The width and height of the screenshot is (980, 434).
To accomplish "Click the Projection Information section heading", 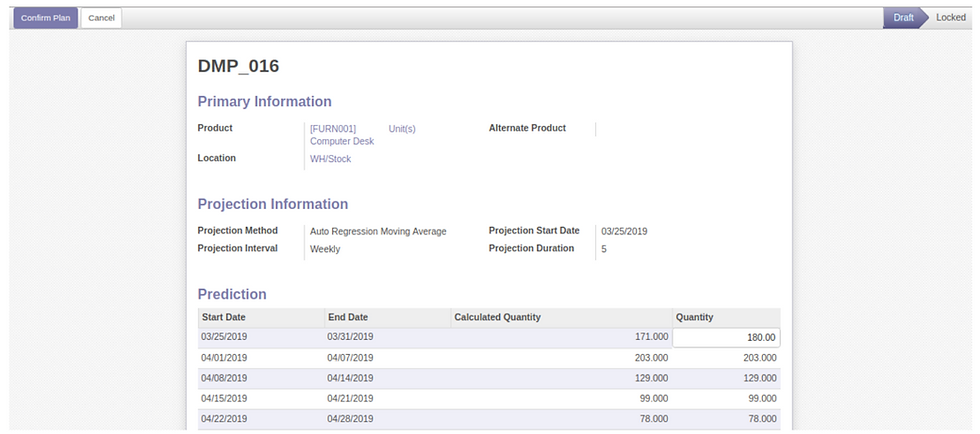I will tap(272, 204).
